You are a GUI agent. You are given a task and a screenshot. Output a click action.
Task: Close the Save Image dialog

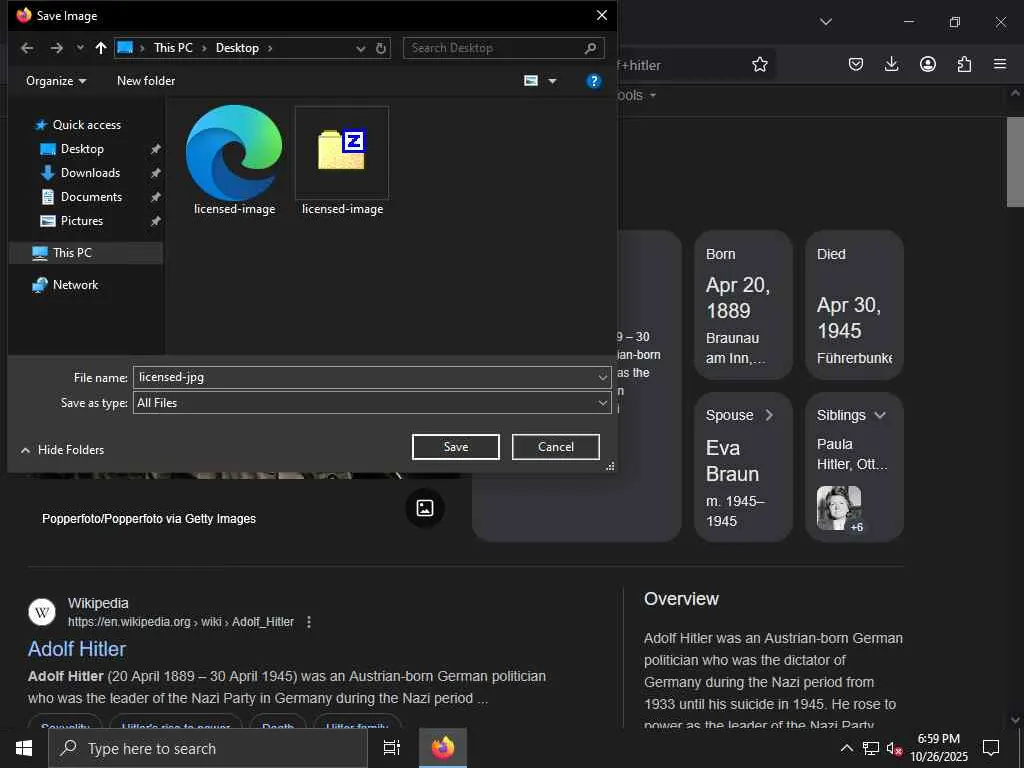[601, 15]
